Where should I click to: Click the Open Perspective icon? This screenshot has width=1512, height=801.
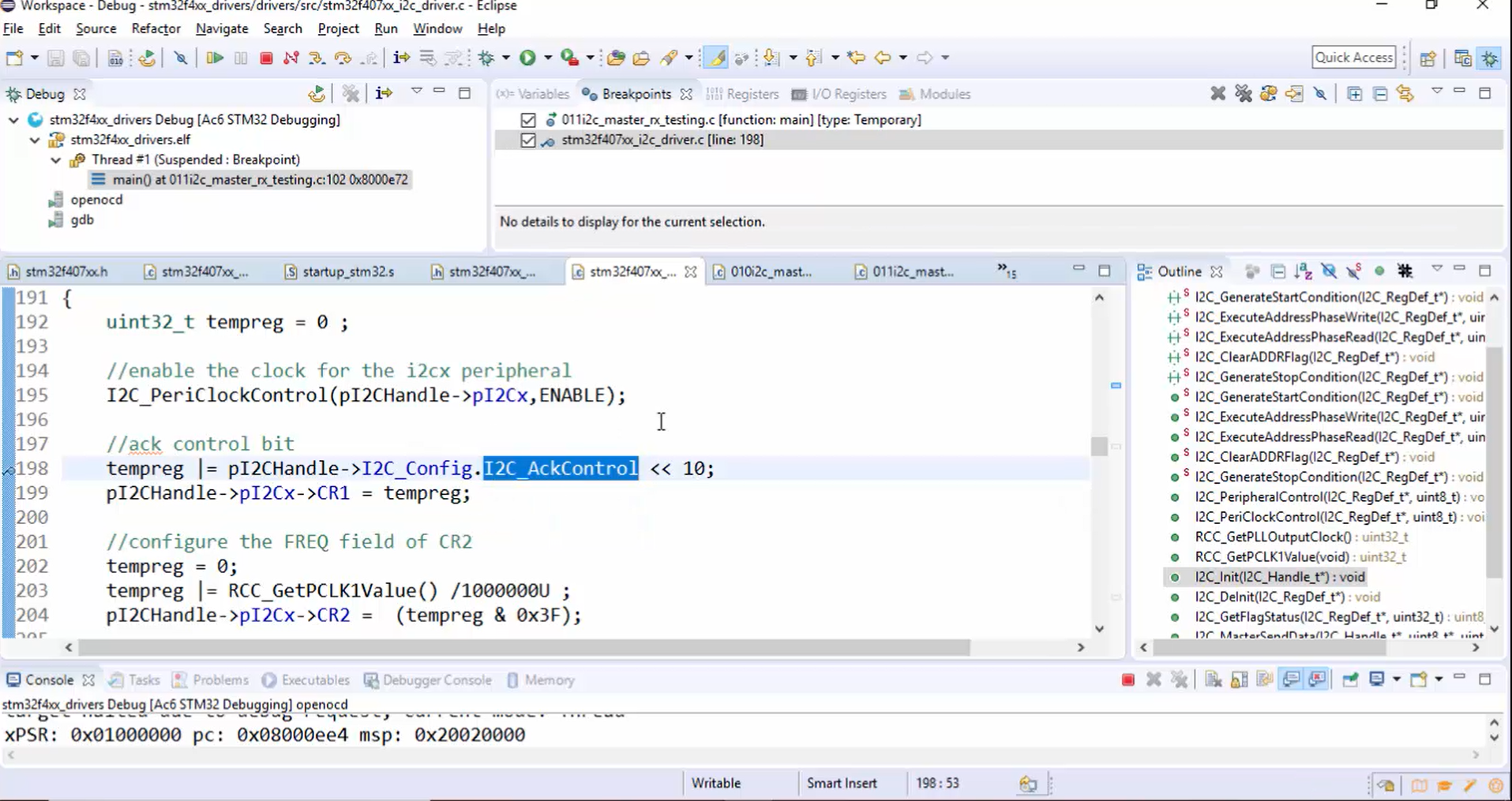click(x=1428, y=58)
